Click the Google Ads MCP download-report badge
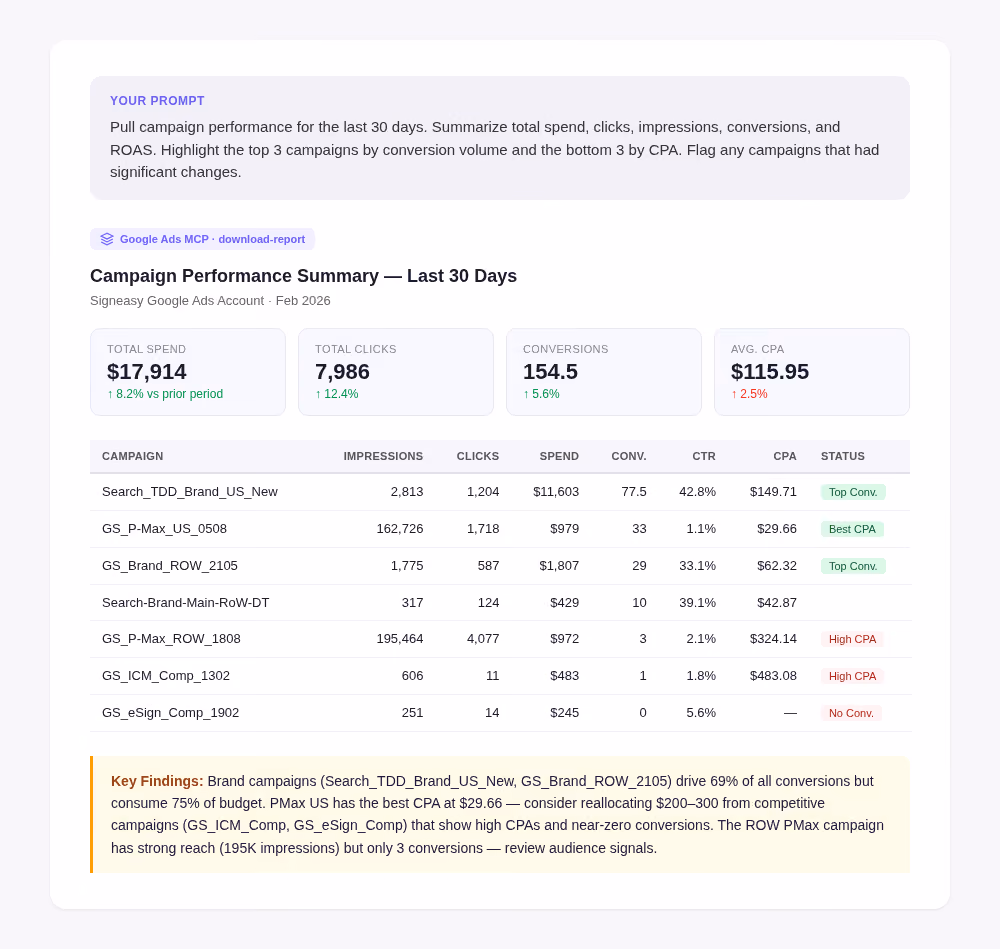 202,239
